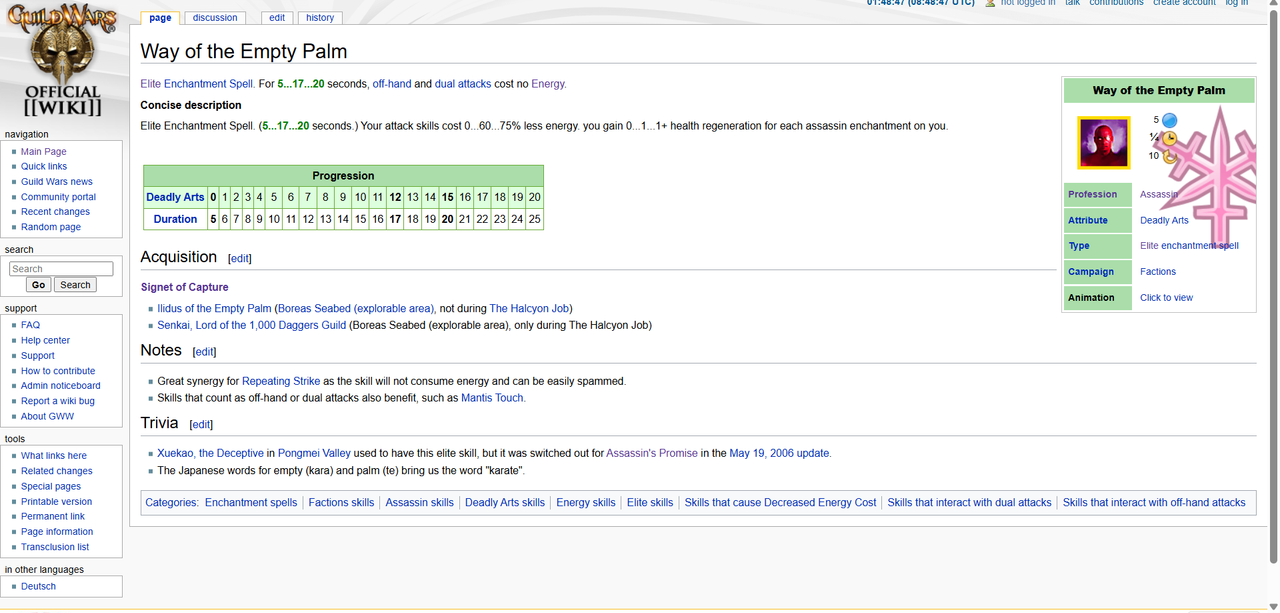Open How to contribute link
The width and height of the screenshot is (1280, 613).
58,371
